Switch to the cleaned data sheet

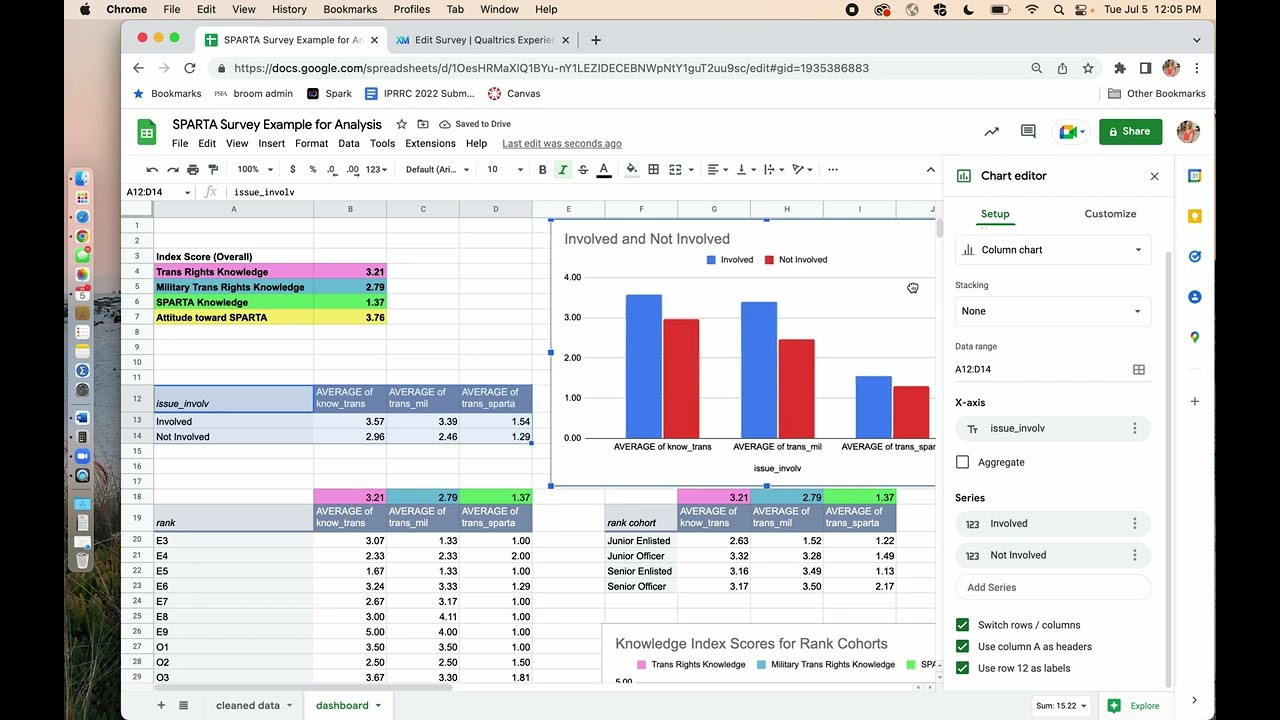[248, 705]
